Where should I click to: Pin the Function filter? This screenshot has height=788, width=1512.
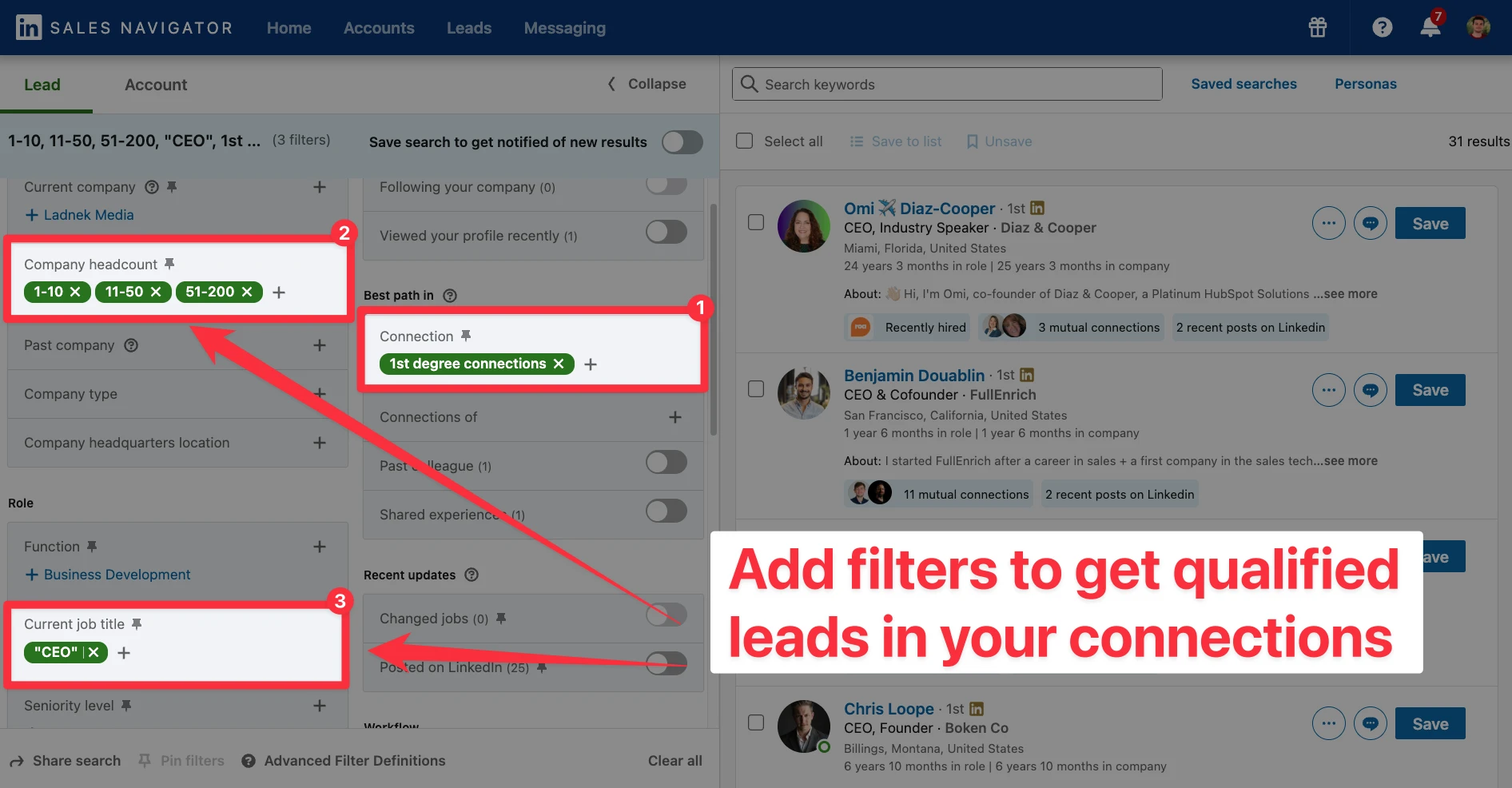[x=92, y=547]
